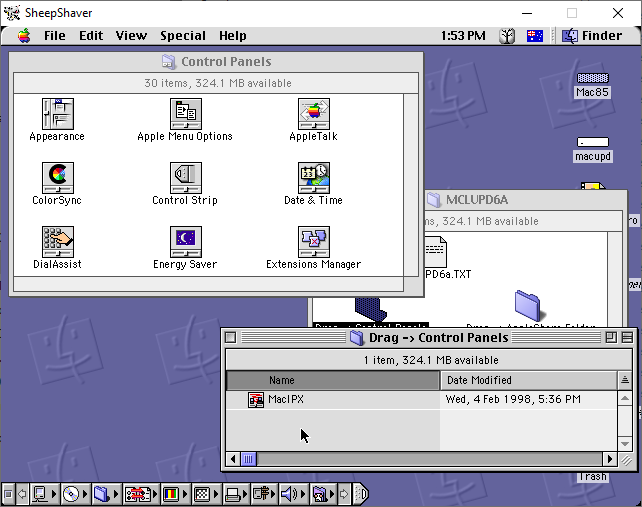Image resolution: width=642 pixels, height=507 pixels.
Task: Click the Trash label on the desktop
Action: pyautogui.click(x=592, y=477)
